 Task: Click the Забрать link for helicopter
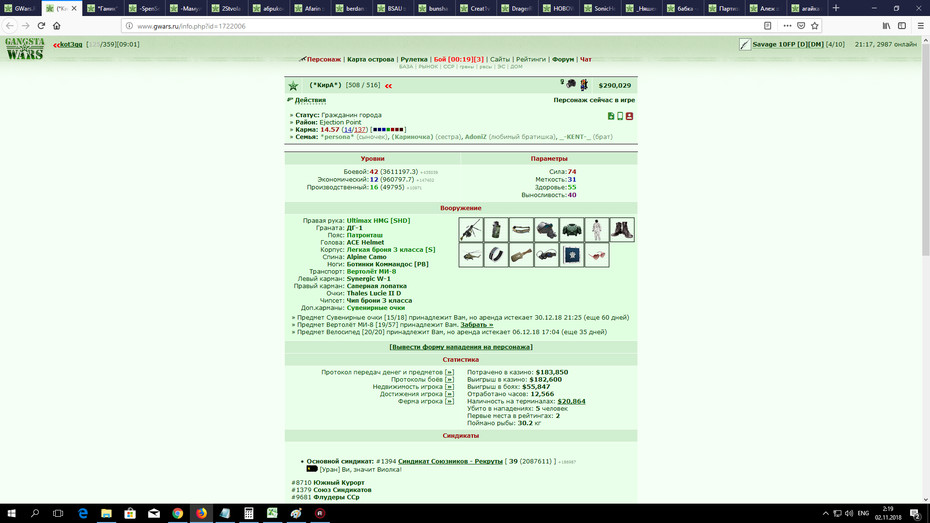tap(477, 325)
